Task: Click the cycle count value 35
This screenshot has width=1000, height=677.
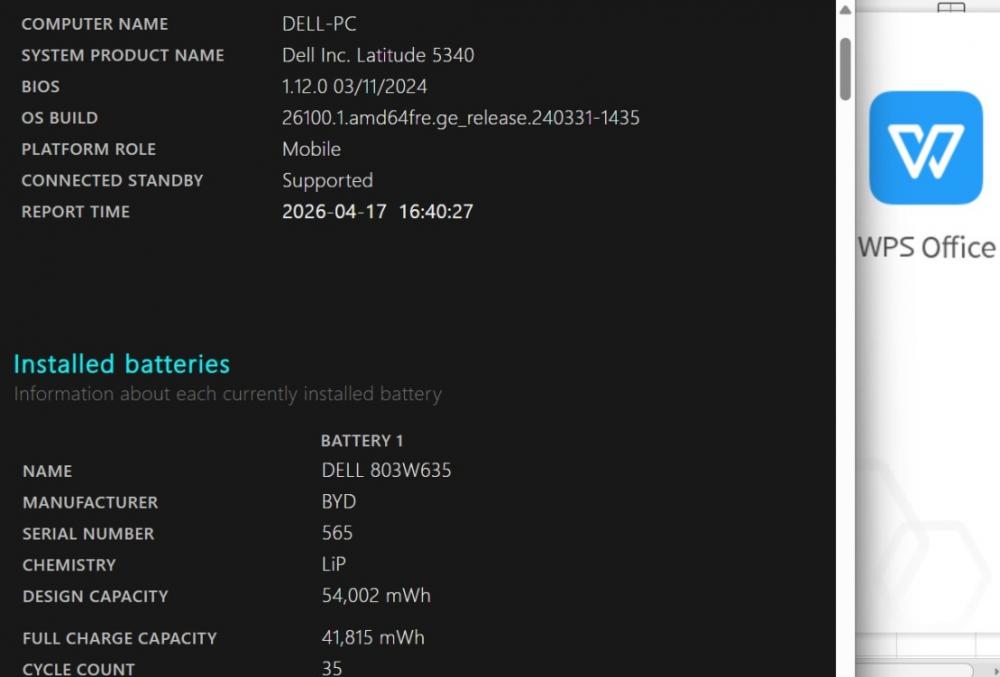Action: 332,668
